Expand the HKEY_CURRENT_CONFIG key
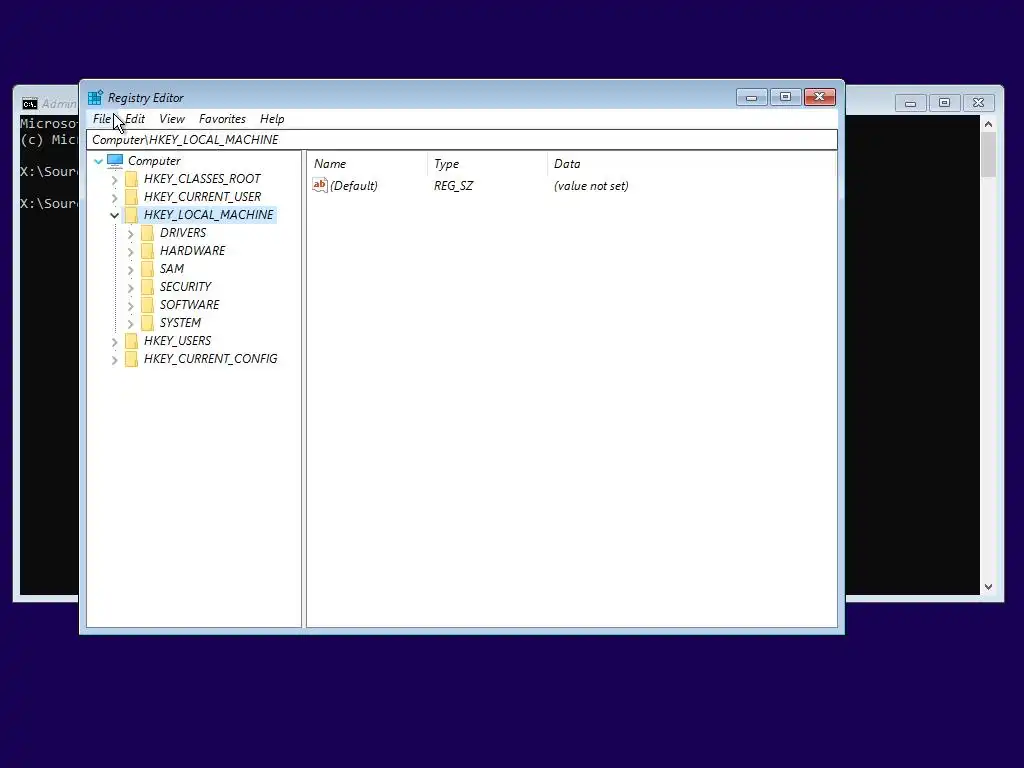Screen dimensions: 1024x768 click(115, 359)
